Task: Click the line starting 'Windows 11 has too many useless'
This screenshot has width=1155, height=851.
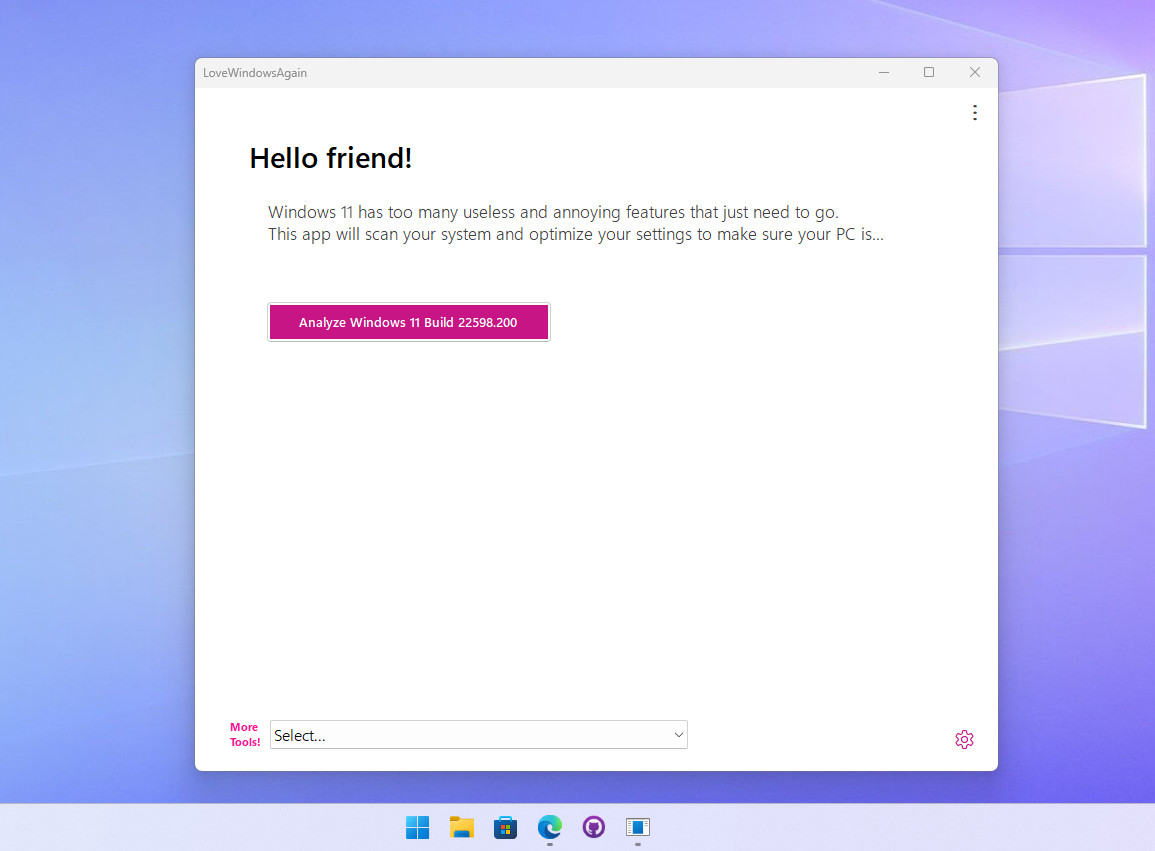Action: [x=553, y=212]
